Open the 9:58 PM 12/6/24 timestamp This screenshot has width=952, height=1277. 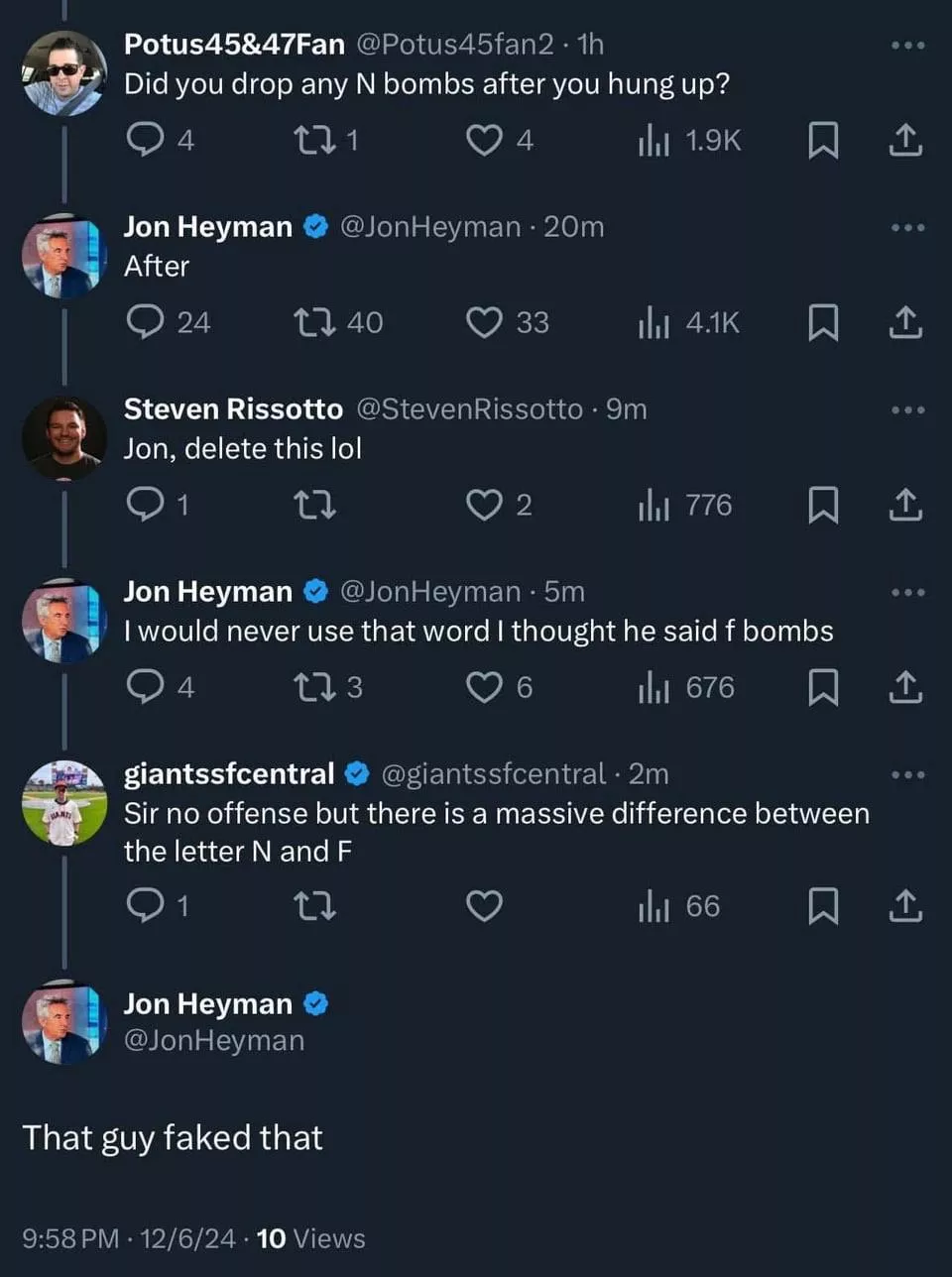[129, 1238]
